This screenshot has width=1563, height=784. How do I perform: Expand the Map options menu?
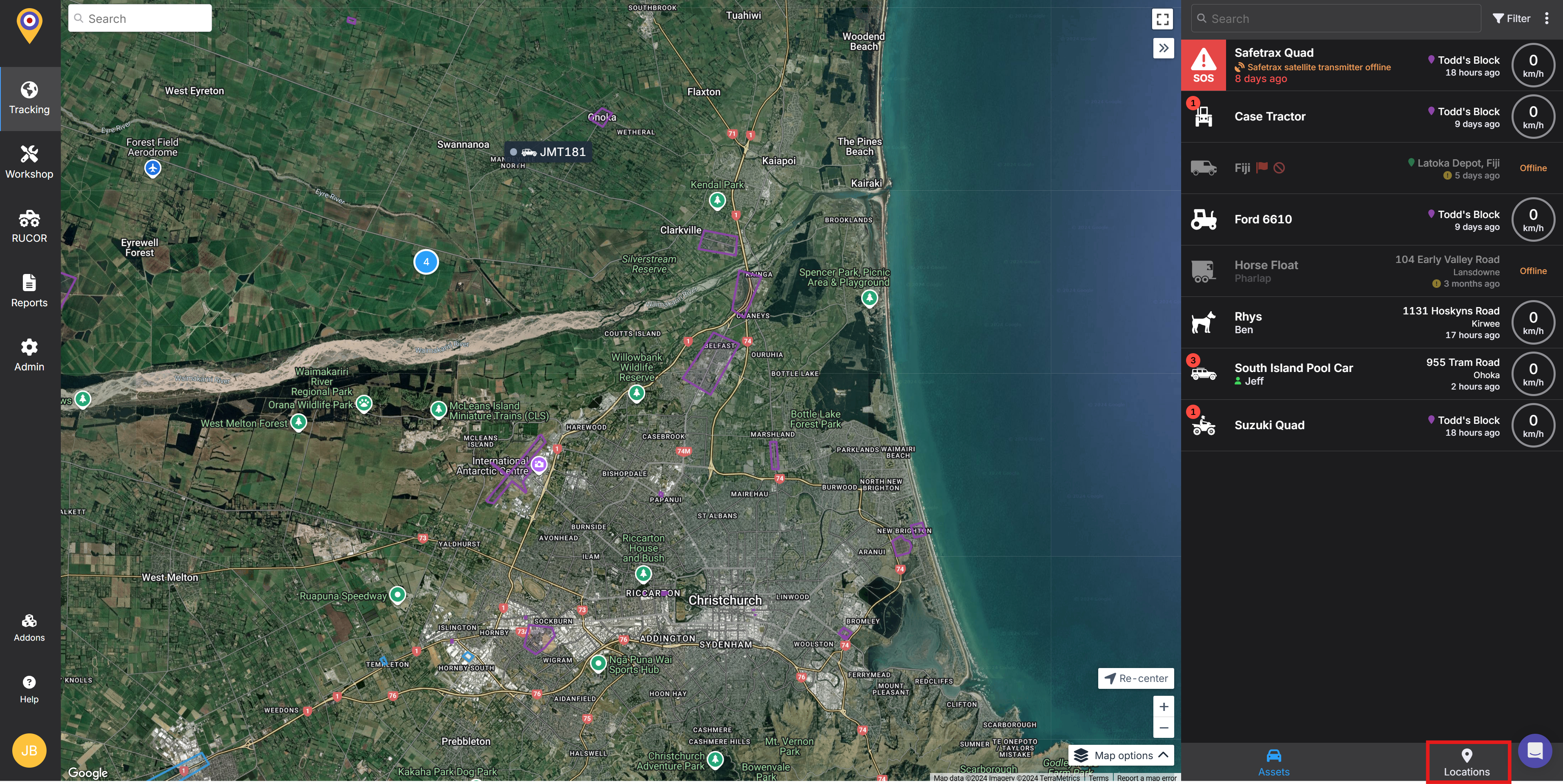click(1121, 755)
